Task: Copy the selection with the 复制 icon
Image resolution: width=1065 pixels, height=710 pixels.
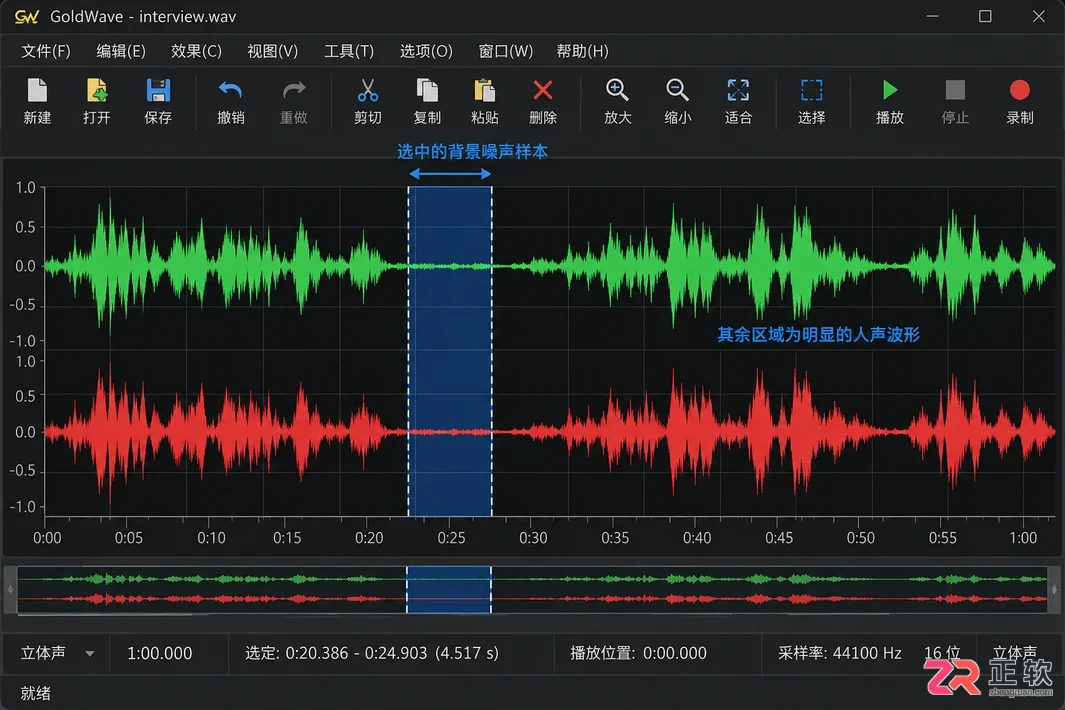Action: pyautogui.click(x=427, y=90)
